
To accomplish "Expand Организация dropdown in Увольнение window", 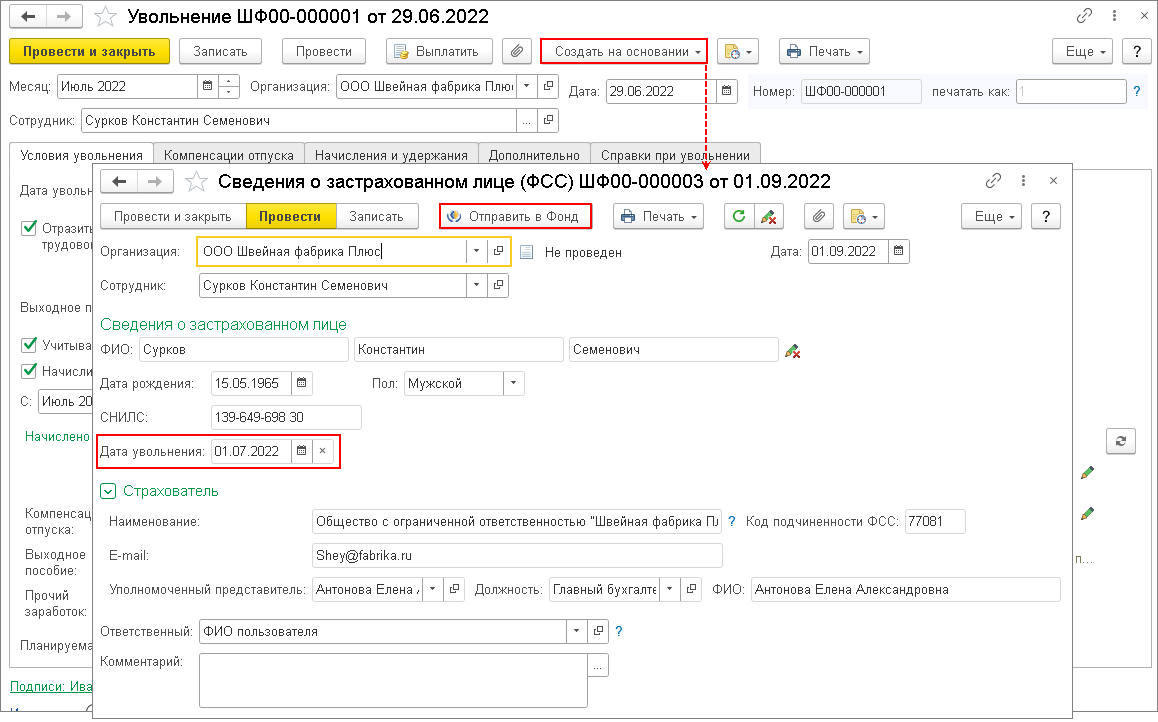I will click(x=527, y=86).
